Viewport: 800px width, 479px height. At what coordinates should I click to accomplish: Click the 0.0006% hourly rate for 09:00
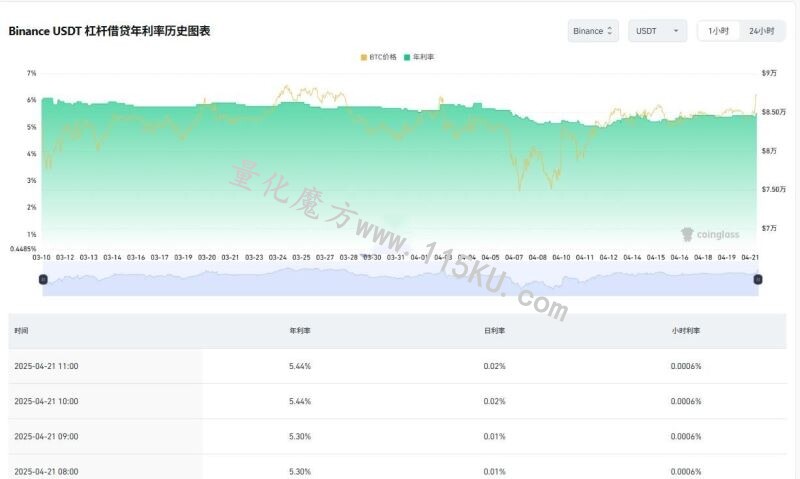[686, 437]
